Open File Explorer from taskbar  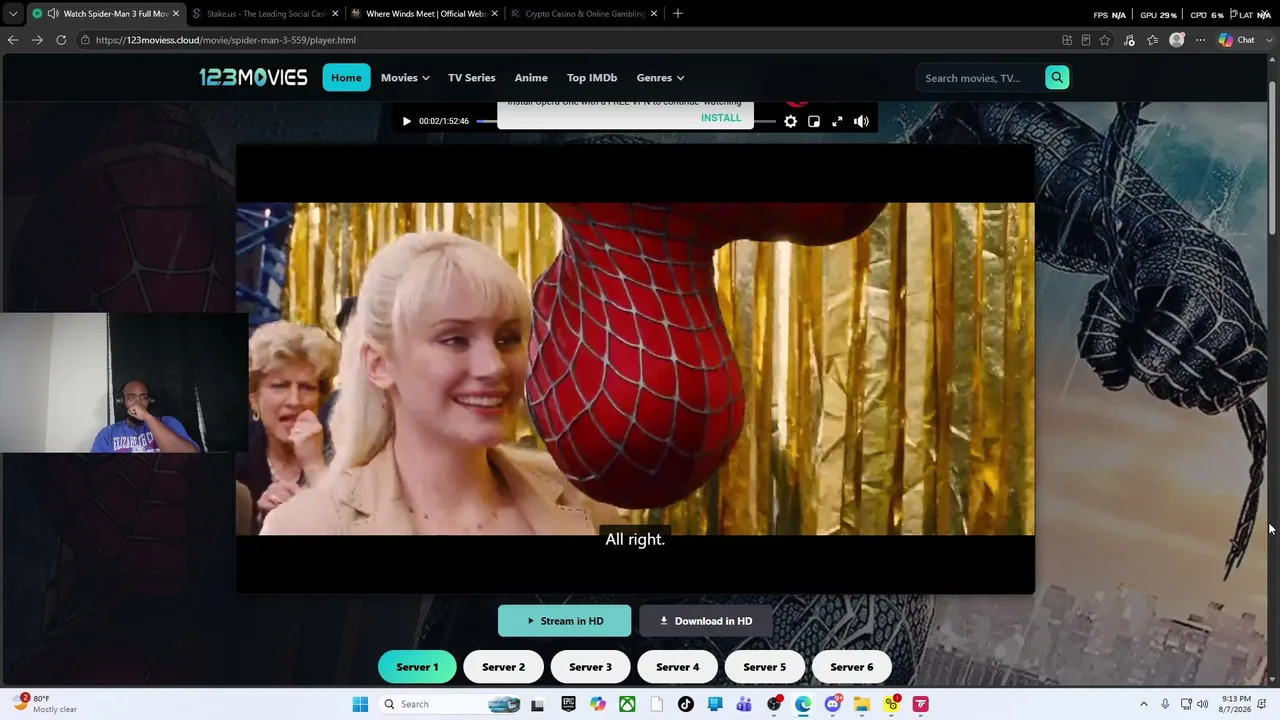861,704
